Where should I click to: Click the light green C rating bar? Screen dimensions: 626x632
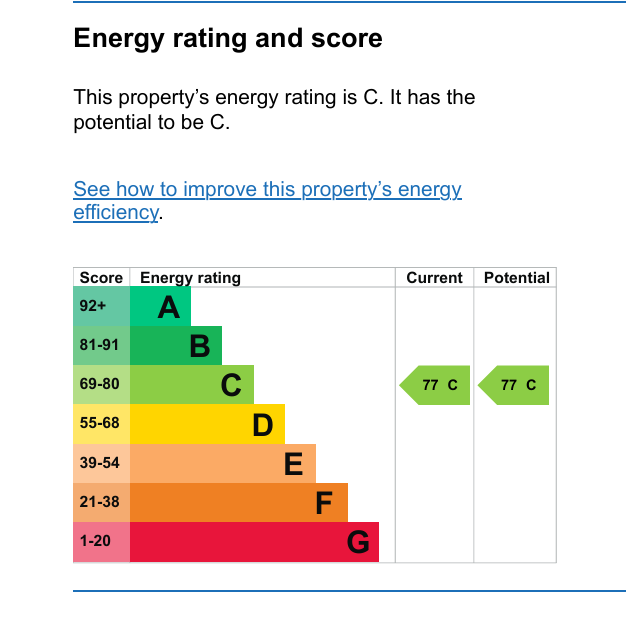(192, 385)
